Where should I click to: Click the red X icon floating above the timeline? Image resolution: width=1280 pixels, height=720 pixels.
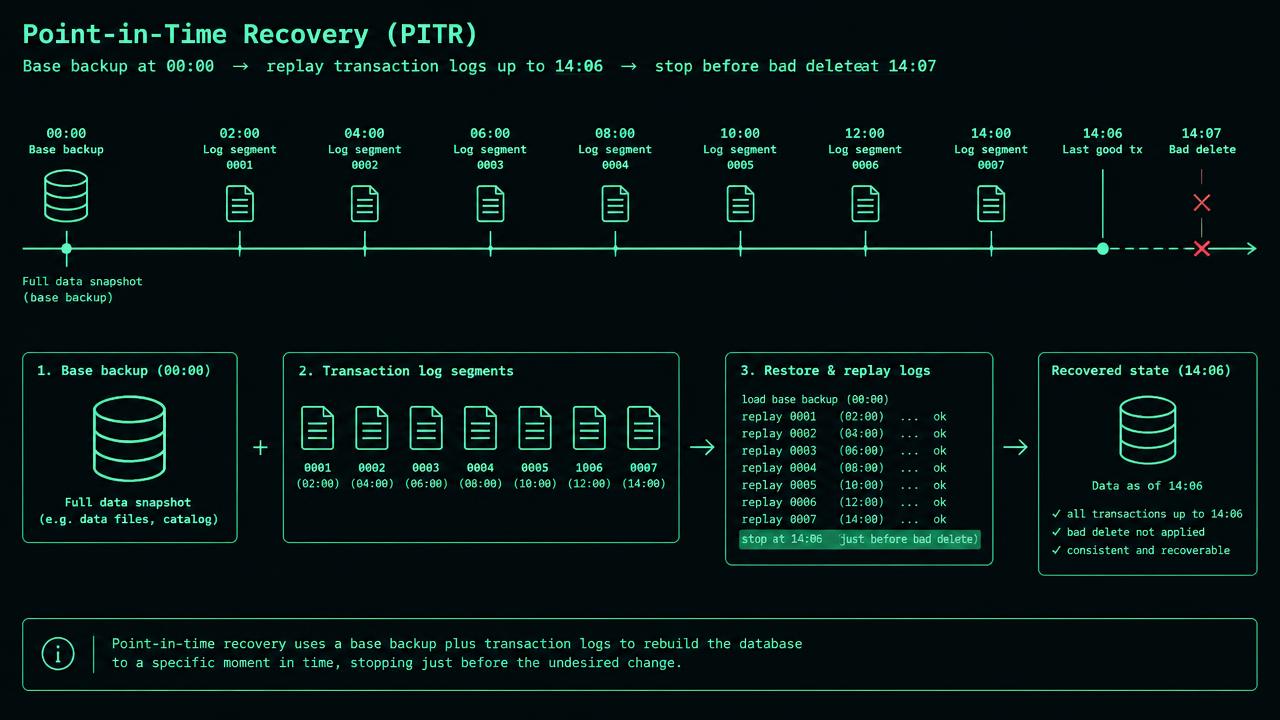1202,203
